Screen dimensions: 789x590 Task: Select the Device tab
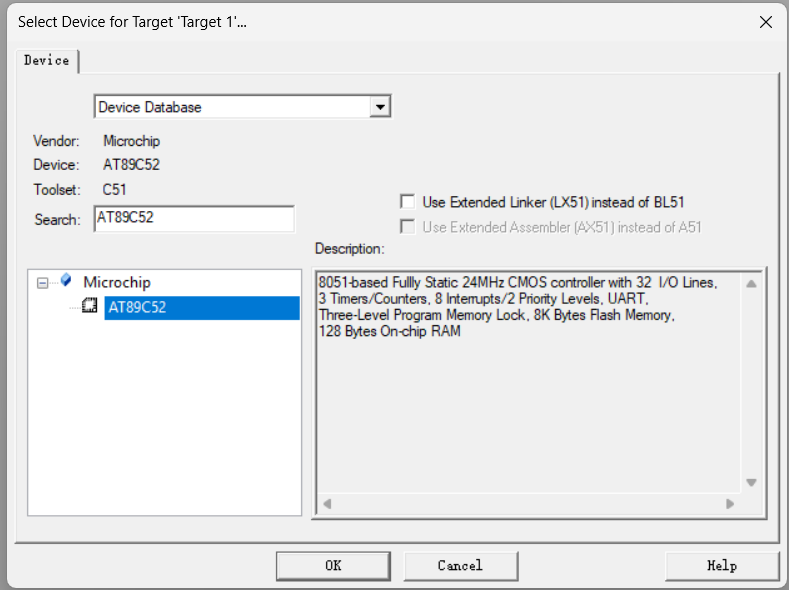[47, 60]
